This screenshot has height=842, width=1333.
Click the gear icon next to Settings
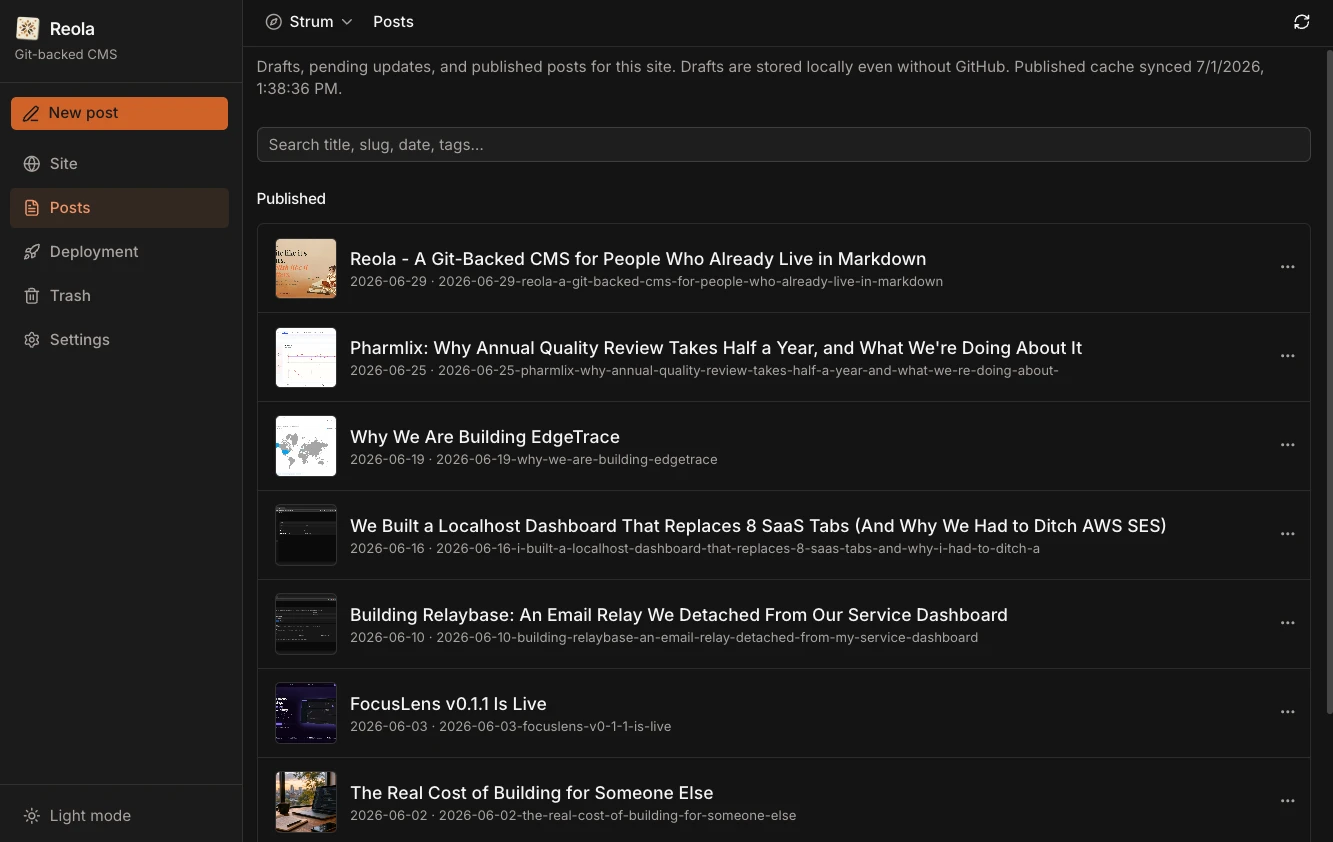pos(32,340)
